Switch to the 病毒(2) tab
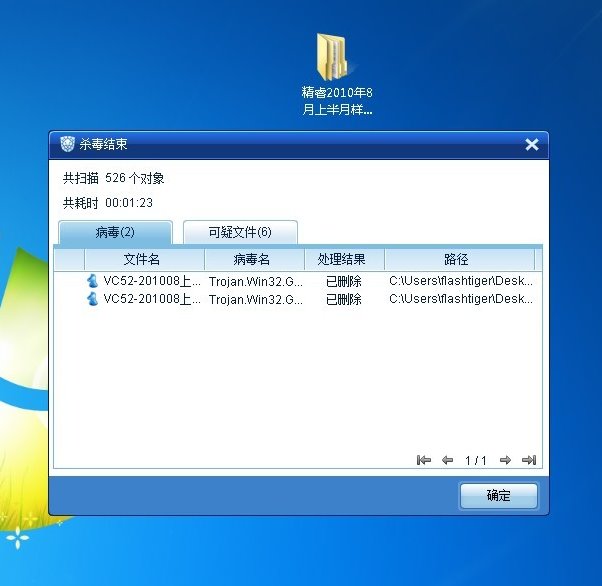The height and width of the screenshot is (586, 602). 115,232
